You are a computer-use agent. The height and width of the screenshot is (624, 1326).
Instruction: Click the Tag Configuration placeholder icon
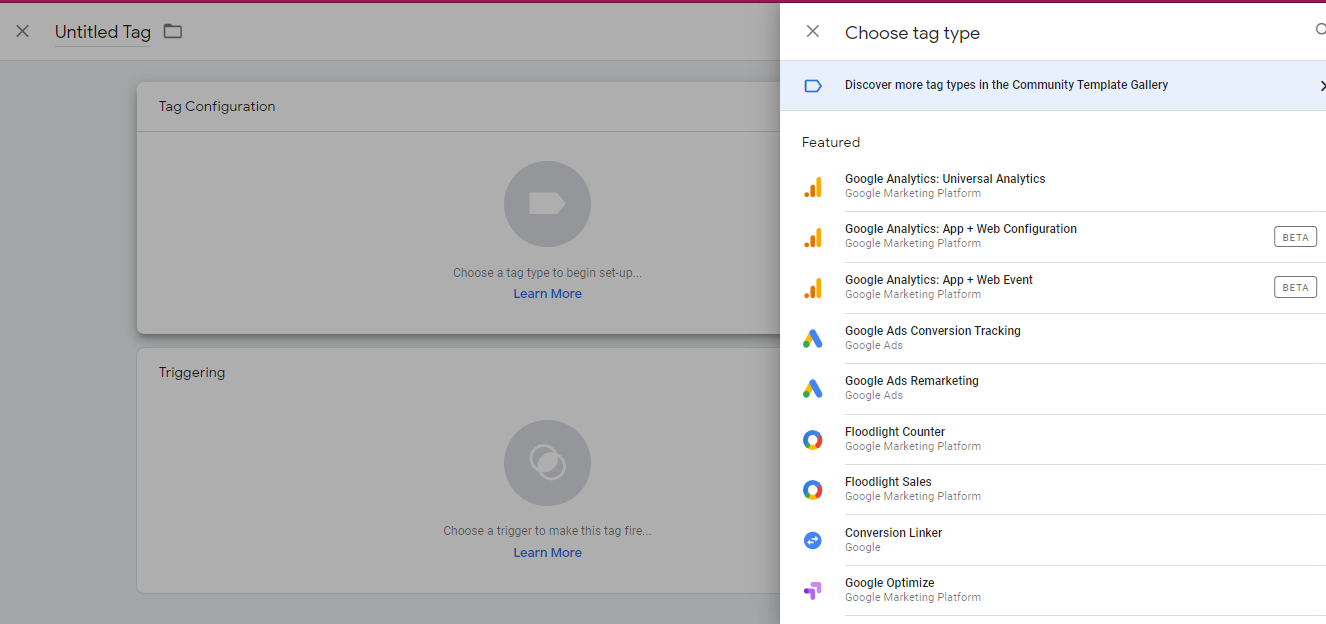[x=547, y=204]
